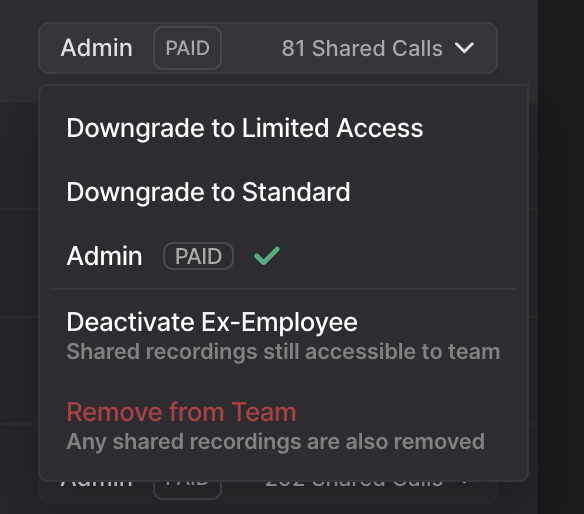Select Downgrade to Limited Access
This screenshot has height=514, width=584.
[x=245, y=128]
